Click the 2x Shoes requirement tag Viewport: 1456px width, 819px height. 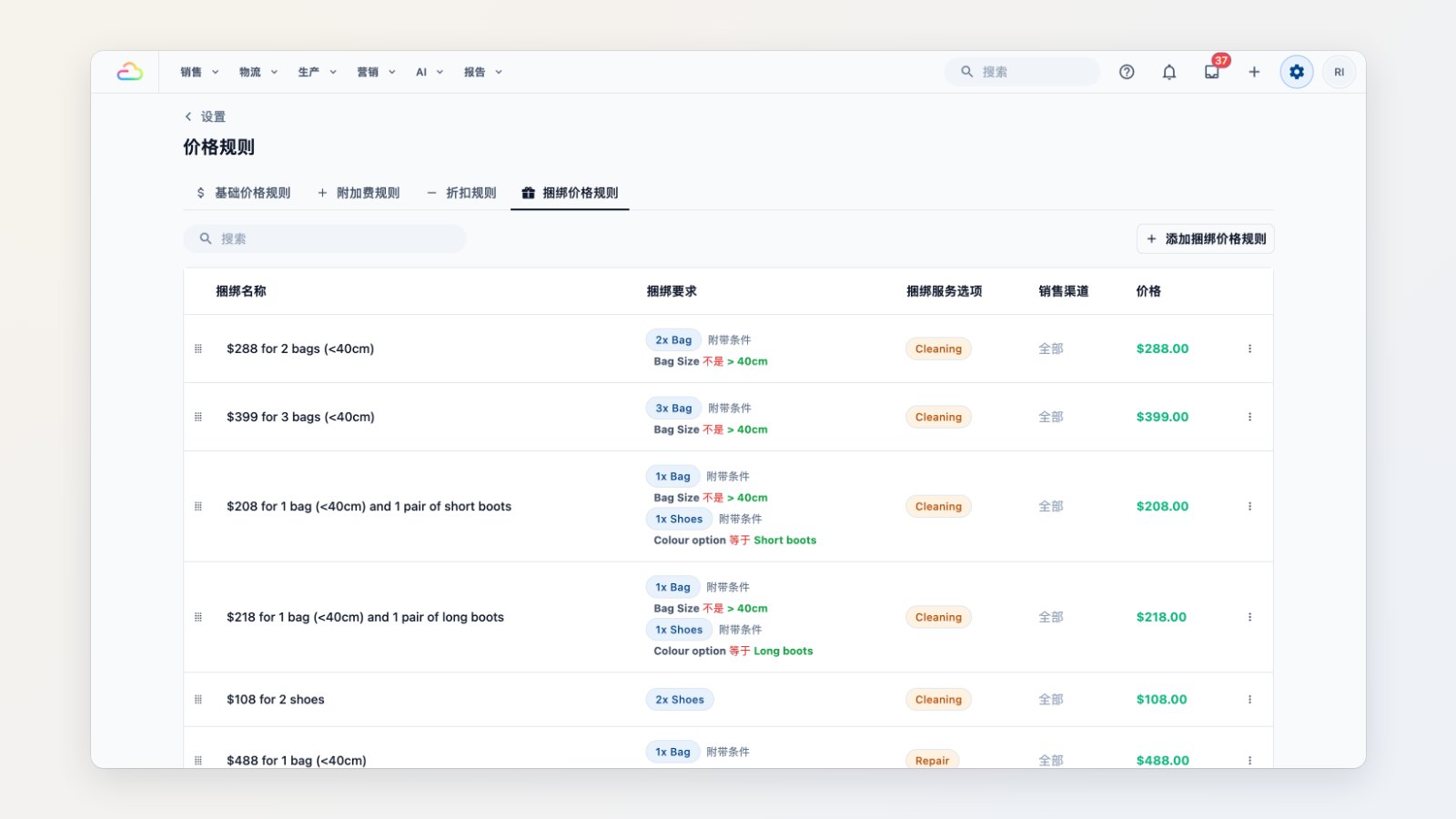point(680,700)
